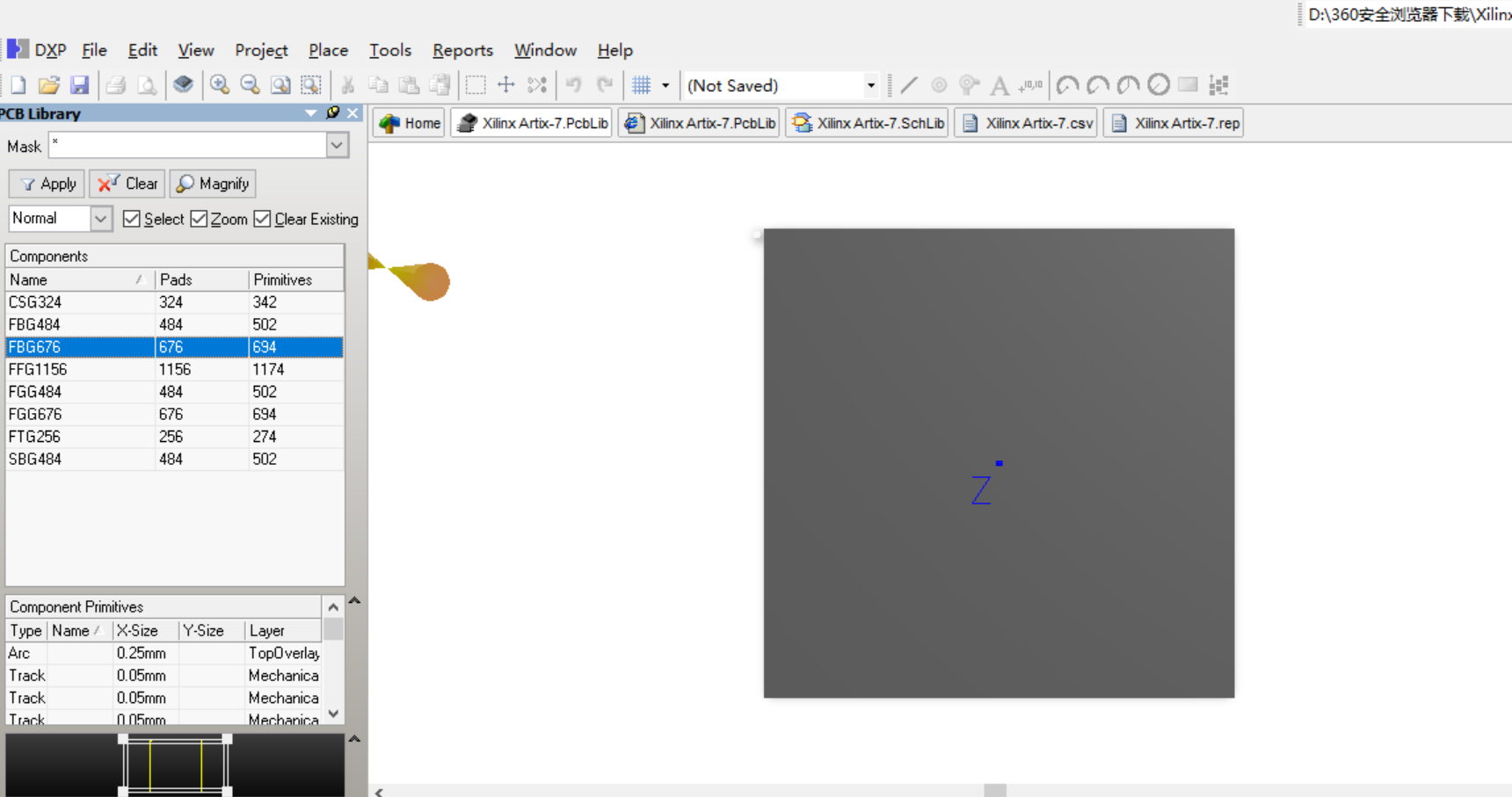Viewport: 1512px width, 797px height.
Task: Open the Mask field dropdown
Action: pyautogui.click(x=338, y=146)
